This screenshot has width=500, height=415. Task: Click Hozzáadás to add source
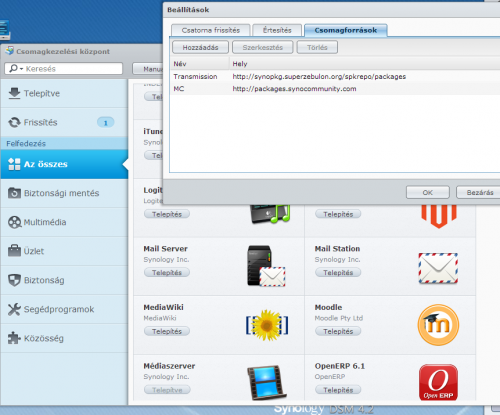[200, 47]
